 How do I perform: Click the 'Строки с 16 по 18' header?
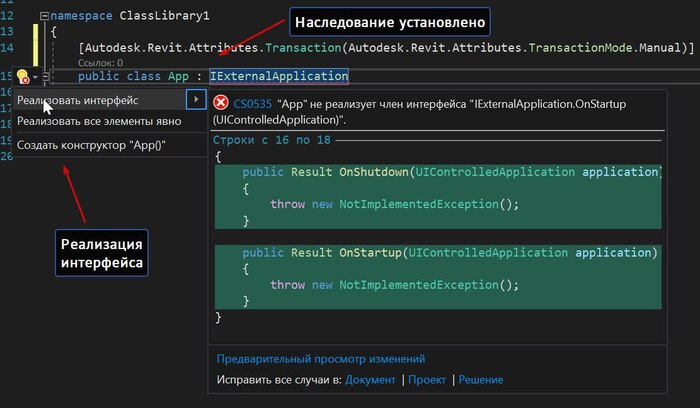click(271, 140)
